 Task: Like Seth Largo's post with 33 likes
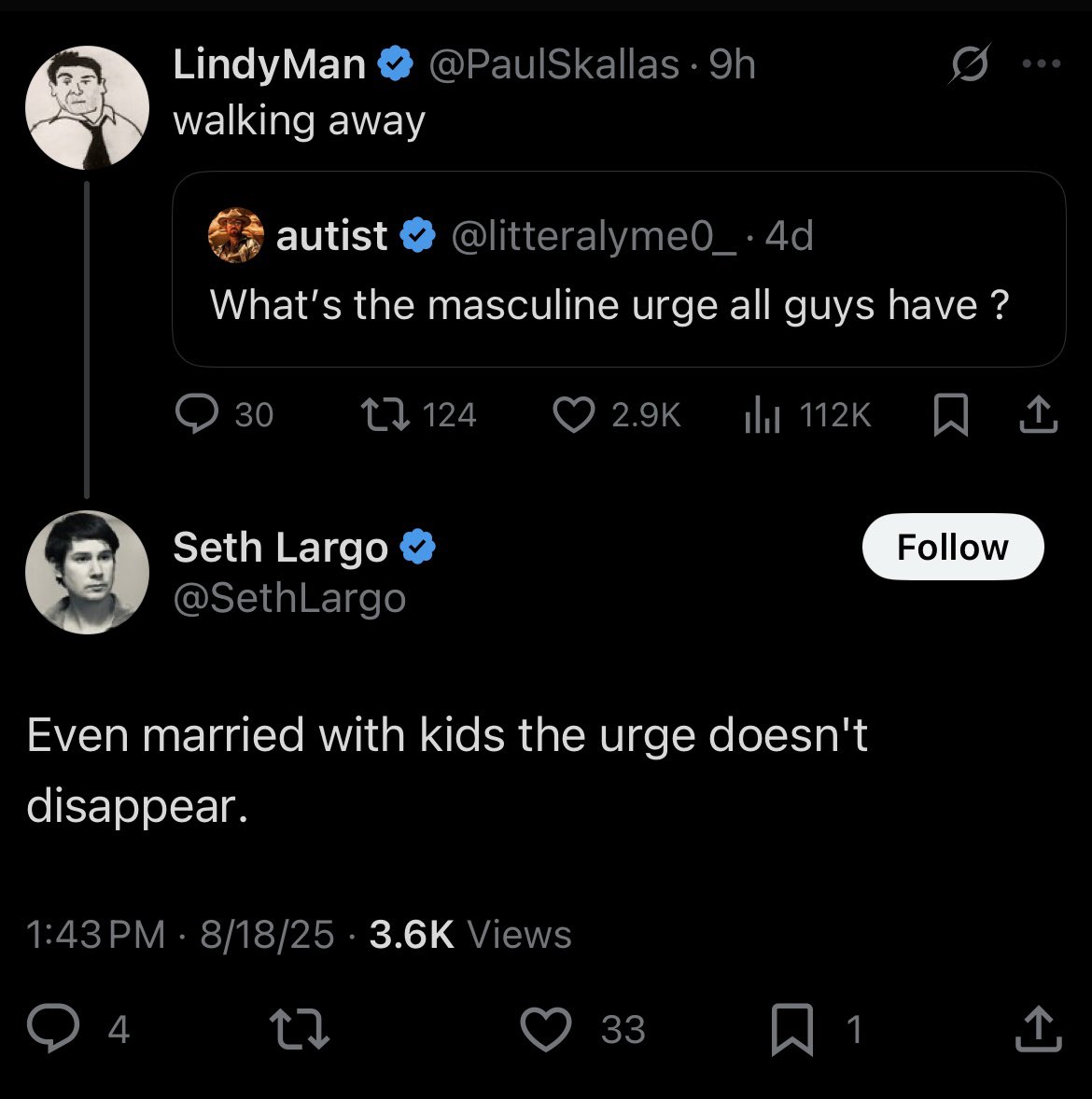(x=582, y=1028)
